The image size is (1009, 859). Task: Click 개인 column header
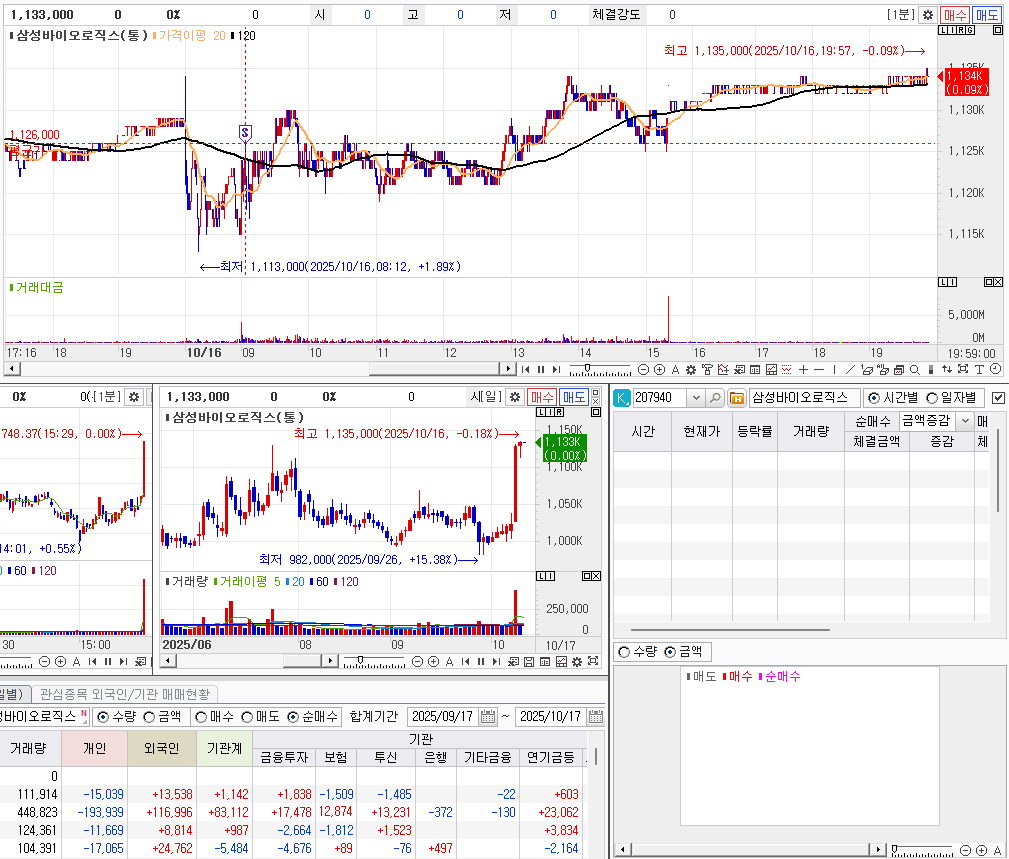tap(95, 748)
